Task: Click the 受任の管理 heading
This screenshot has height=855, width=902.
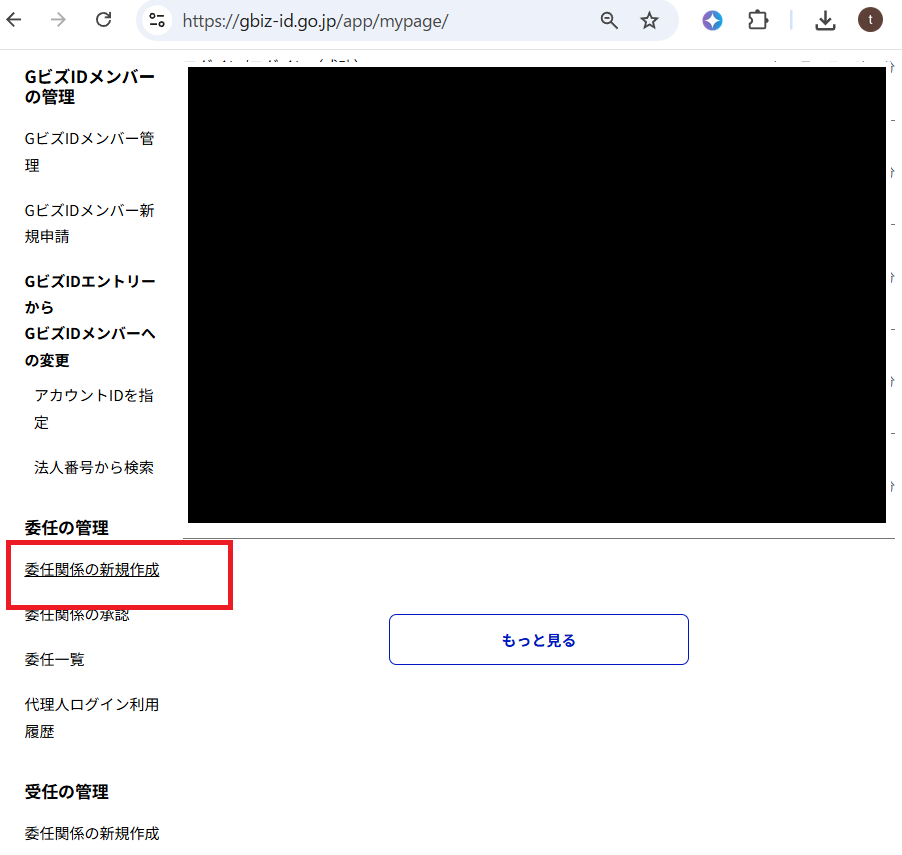Action: 66,792
